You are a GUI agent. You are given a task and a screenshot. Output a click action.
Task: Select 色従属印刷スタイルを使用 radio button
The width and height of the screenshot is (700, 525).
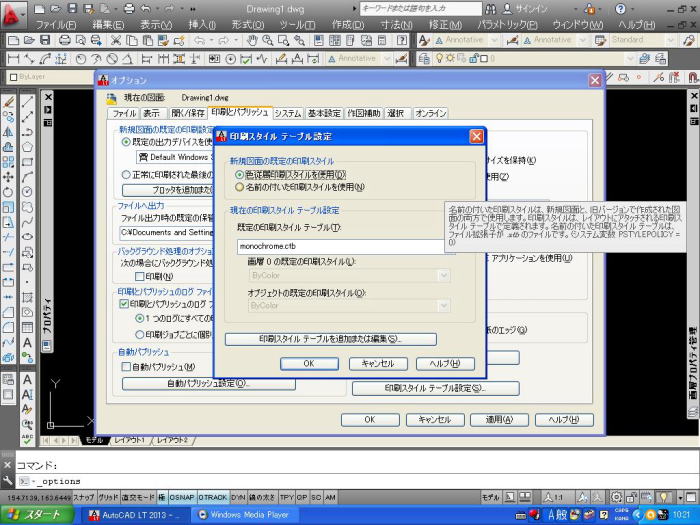point(240,175)
